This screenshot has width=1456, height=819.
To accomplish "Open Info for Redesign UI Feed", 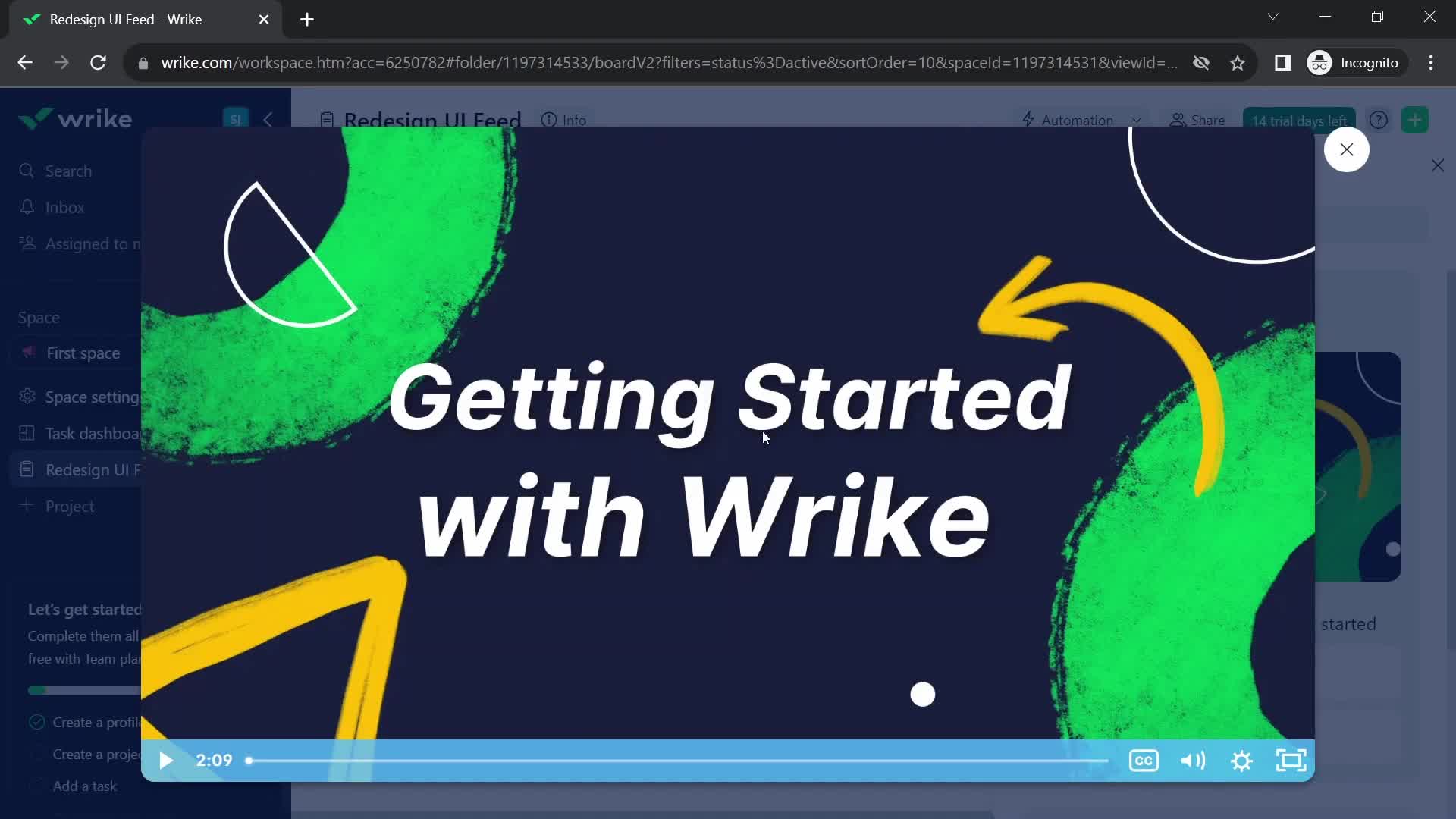I will (x=563, y=120).
